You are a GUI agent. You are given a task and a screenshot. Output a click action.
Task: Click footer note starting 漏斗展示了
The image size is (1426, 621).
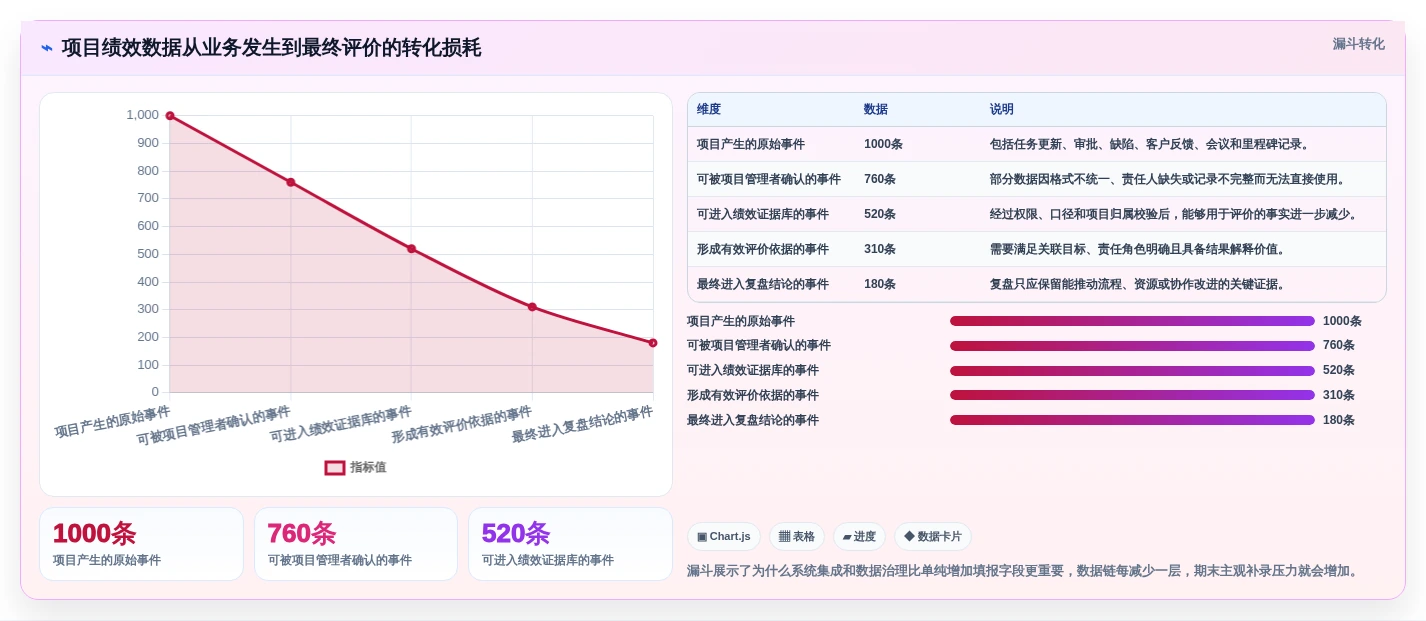1023,571
